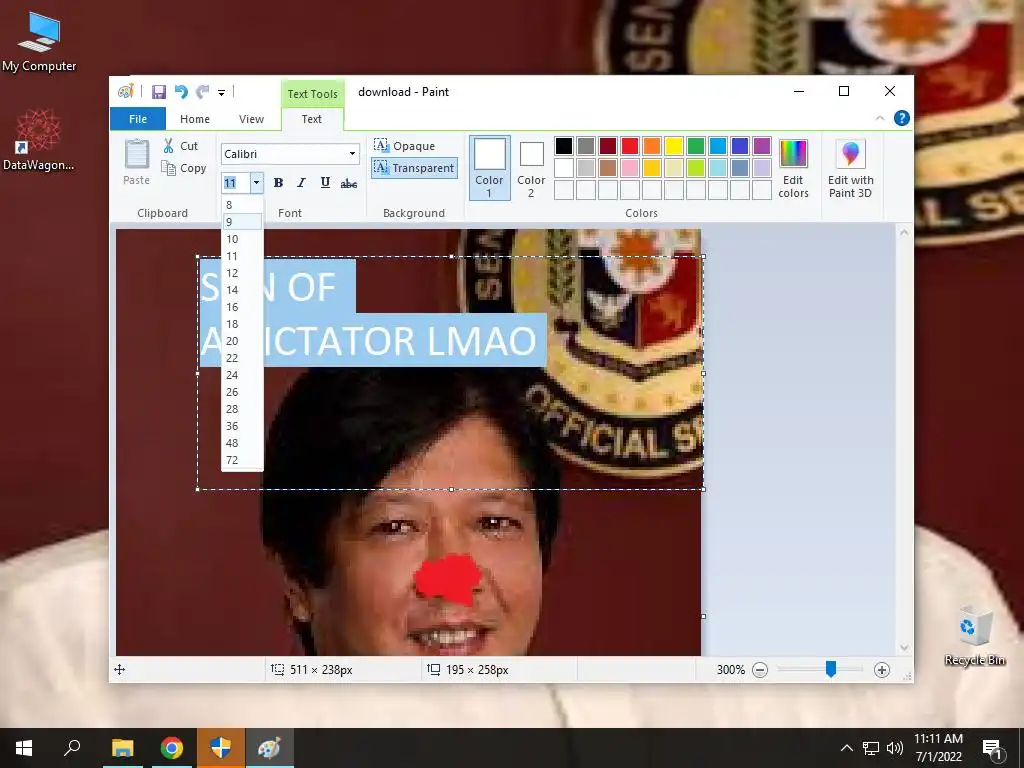Select font size 72 from list
1024x768 pixels.
[242, 460]
